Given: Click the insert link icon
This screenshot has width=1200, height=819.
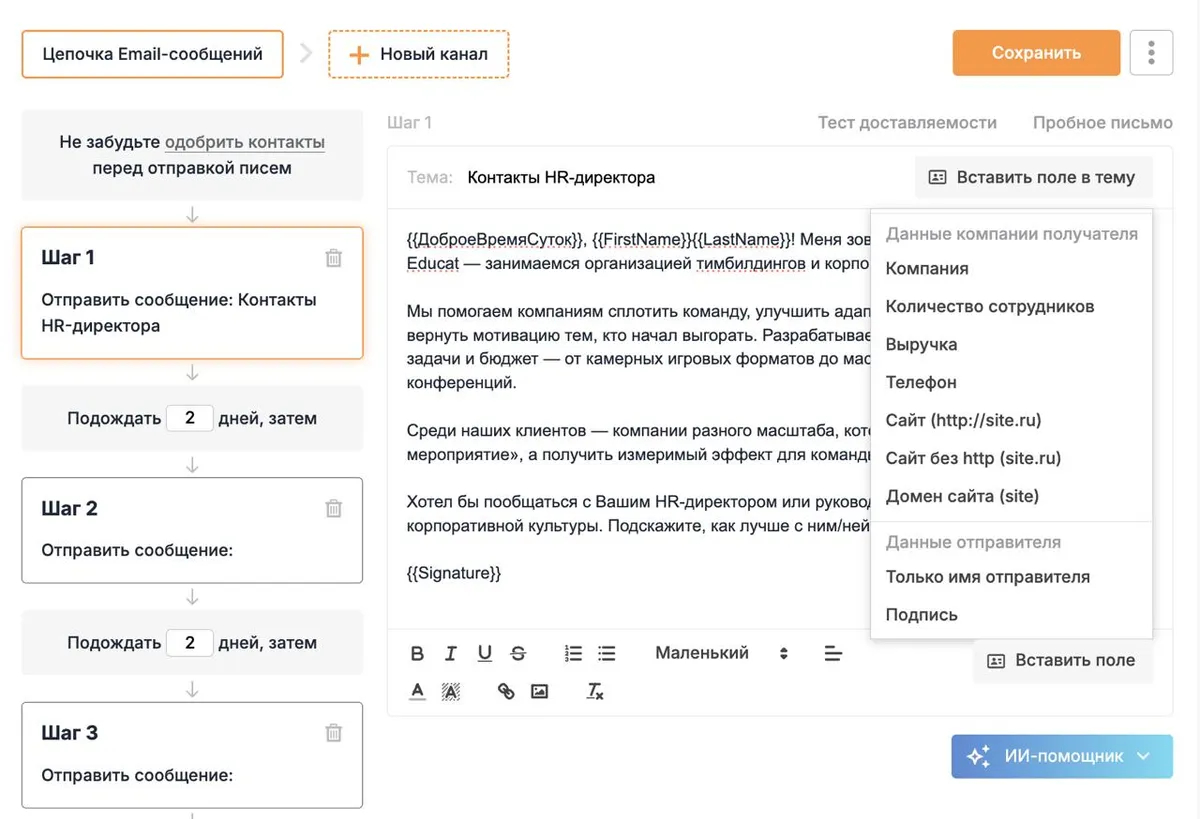Looking at the screenshot, I should 506,691.
